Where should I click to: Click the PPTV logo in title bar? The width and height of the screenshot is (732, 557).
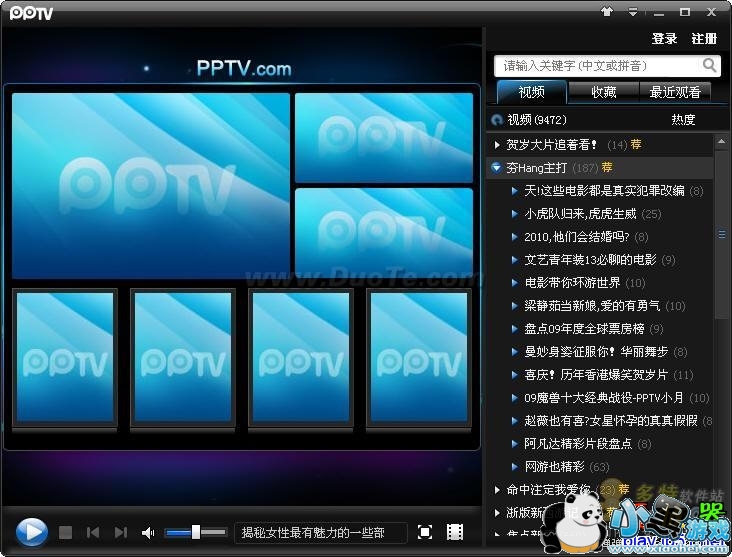click(x=31, y=13)
